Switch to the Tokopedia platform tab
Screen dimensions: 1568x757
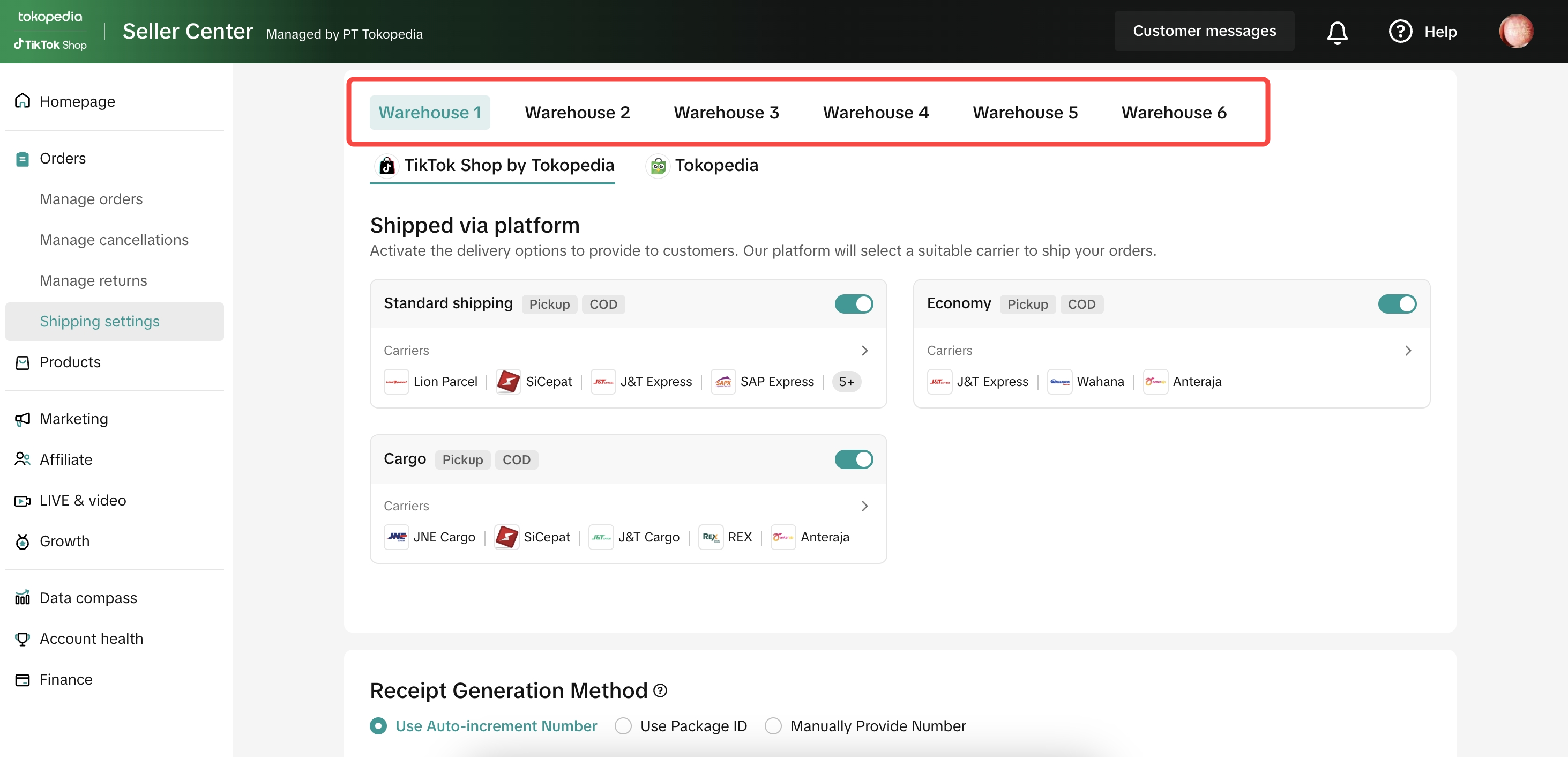702,166
